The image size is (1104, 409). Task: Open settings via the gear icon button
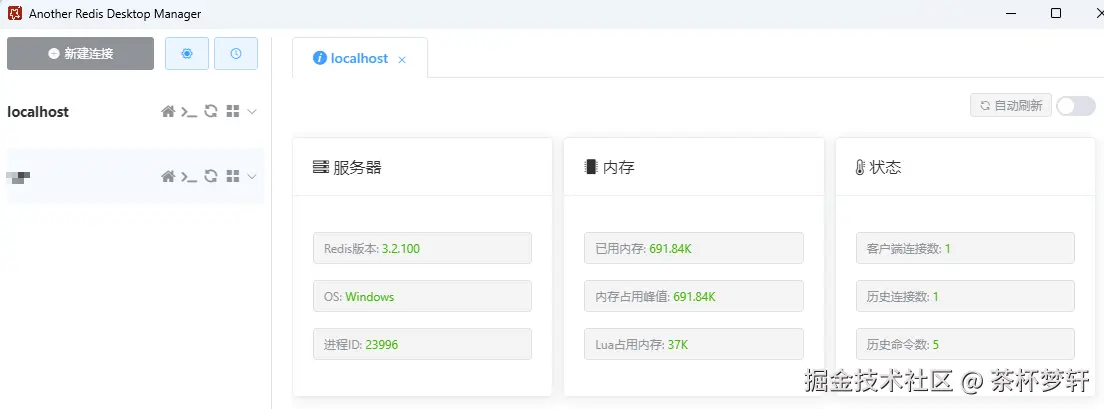(x=187, y=54)
